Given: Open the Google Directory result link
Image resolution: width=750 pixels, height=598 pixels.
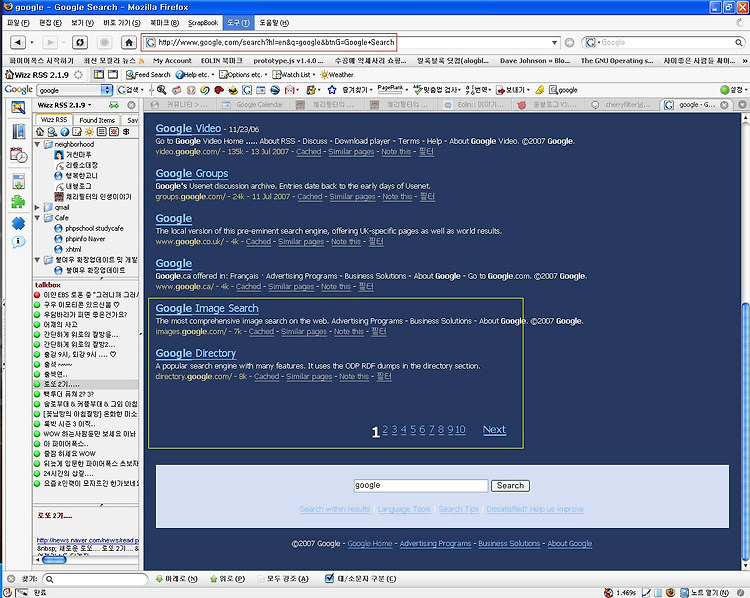Looking at the screenshot, I should pyautogui.click(x=196, y=354).
